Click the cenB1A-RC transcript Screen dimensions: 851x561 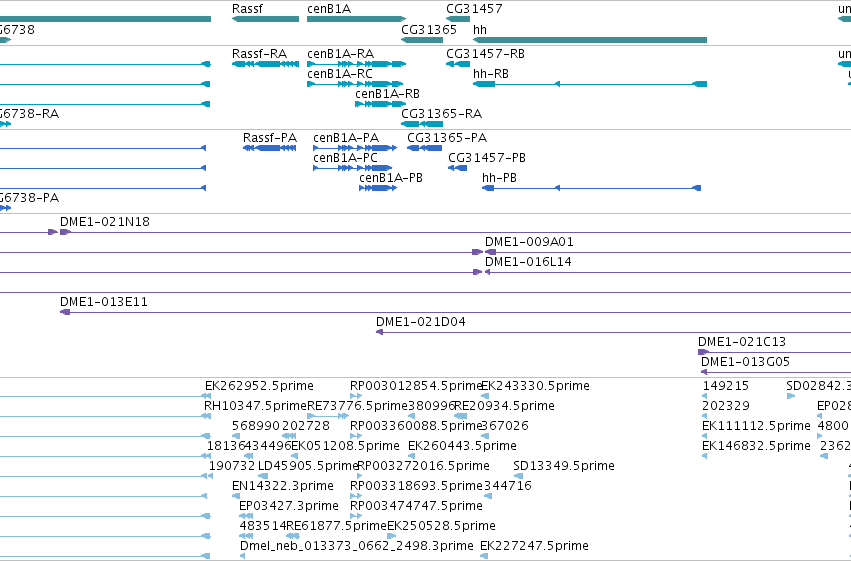pyautogui.click(x=355, y=84)
